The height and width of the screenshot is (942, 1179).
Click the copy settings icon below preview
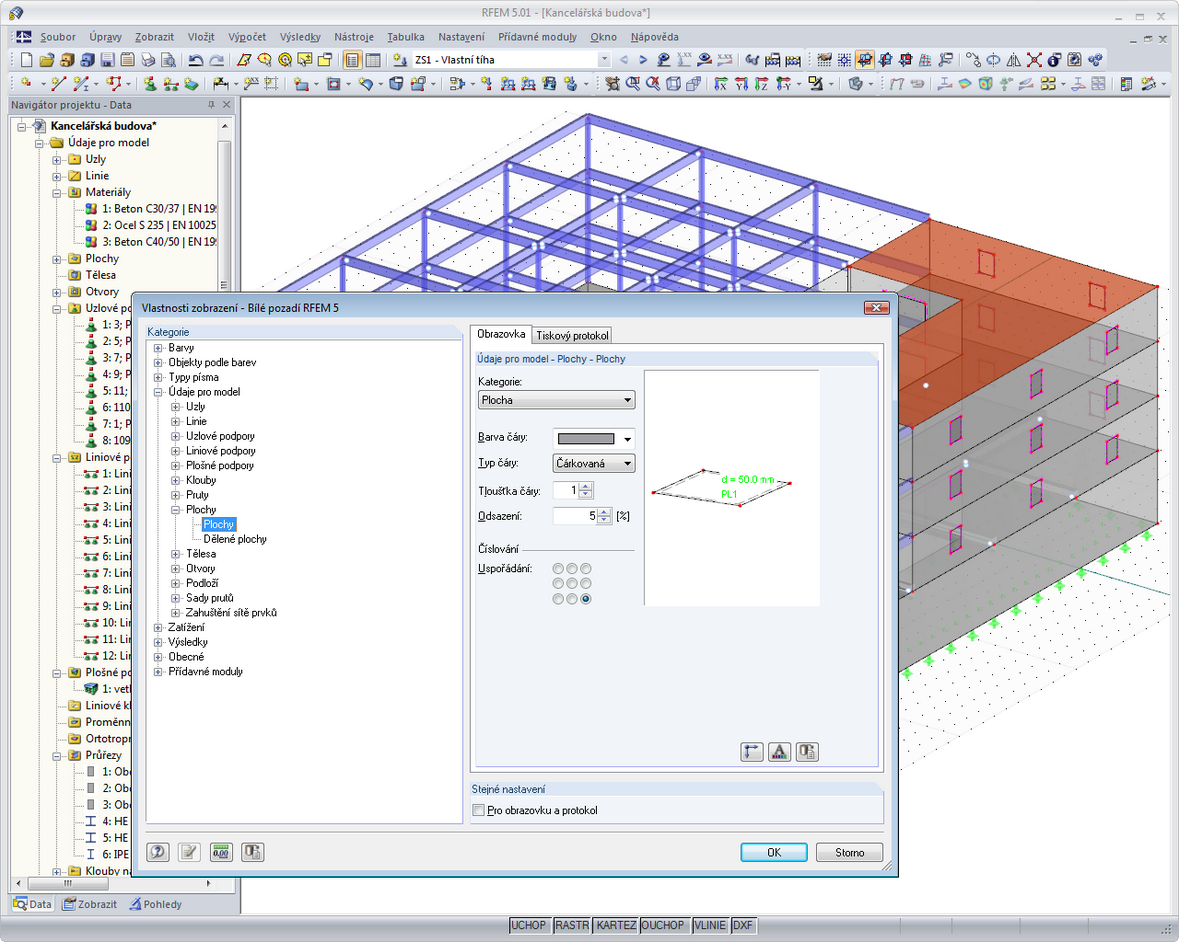pos(808,752)
